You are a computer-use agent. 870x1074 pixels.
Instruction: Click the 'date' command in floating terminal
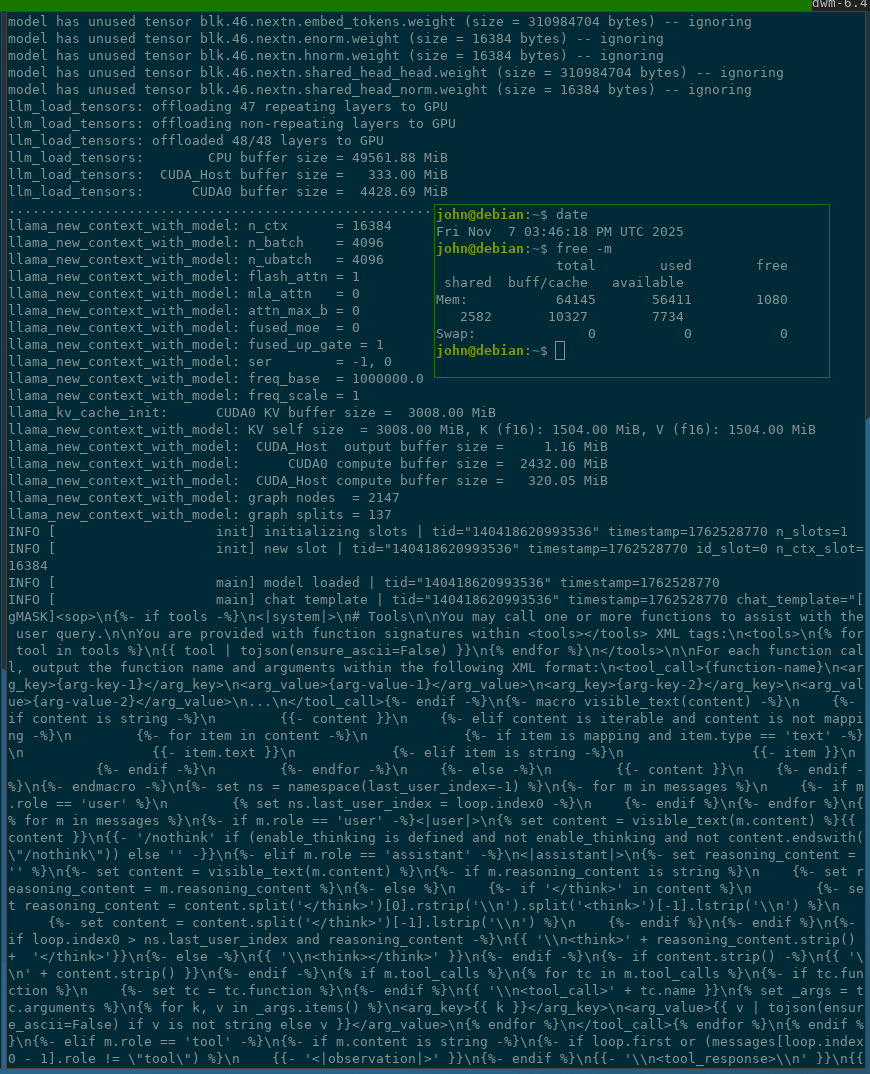click(571, 214)
